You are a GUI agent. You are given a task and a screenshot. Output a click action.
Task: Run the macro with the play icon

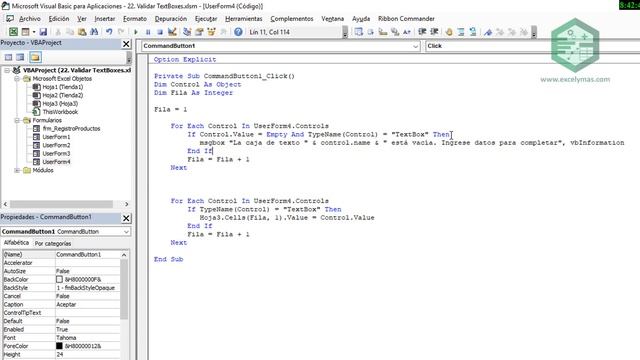click(x=136, y=32)
